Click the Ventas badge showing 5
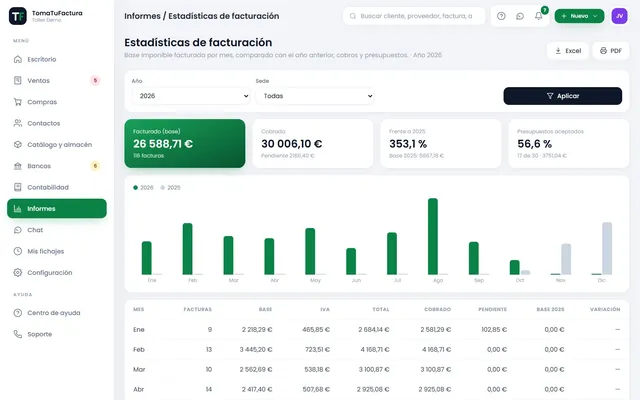Screen dimensions: 640x400 (x=95, y=80)
